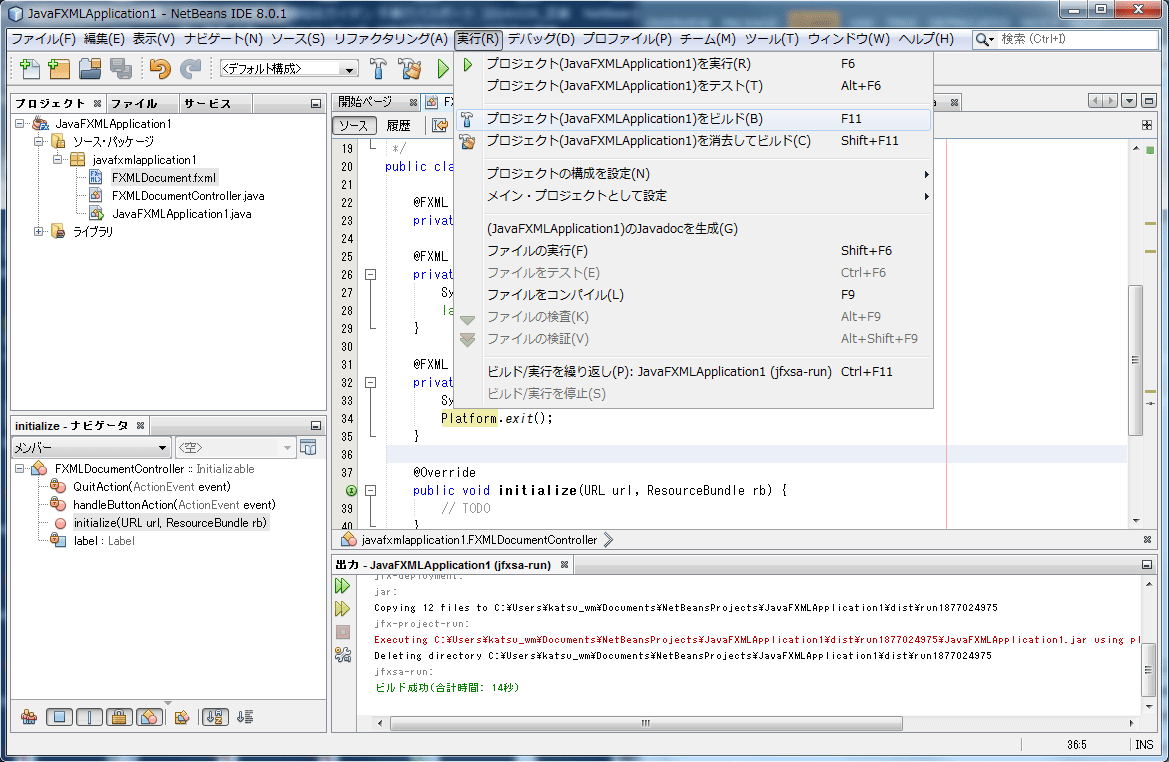Toggle Sort by Source order in Navigator

[245, 717]
